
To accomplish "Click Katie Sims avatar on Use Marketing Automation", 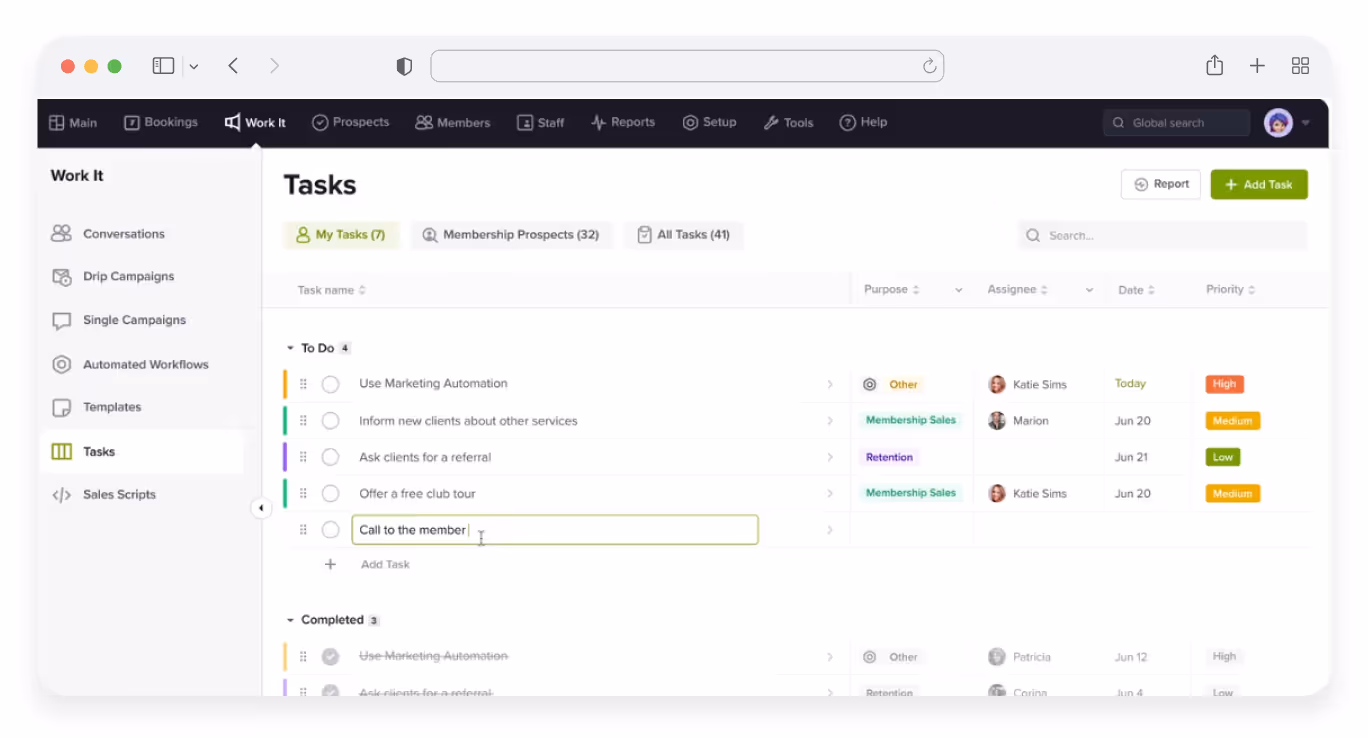I will (x=997, y=385).
